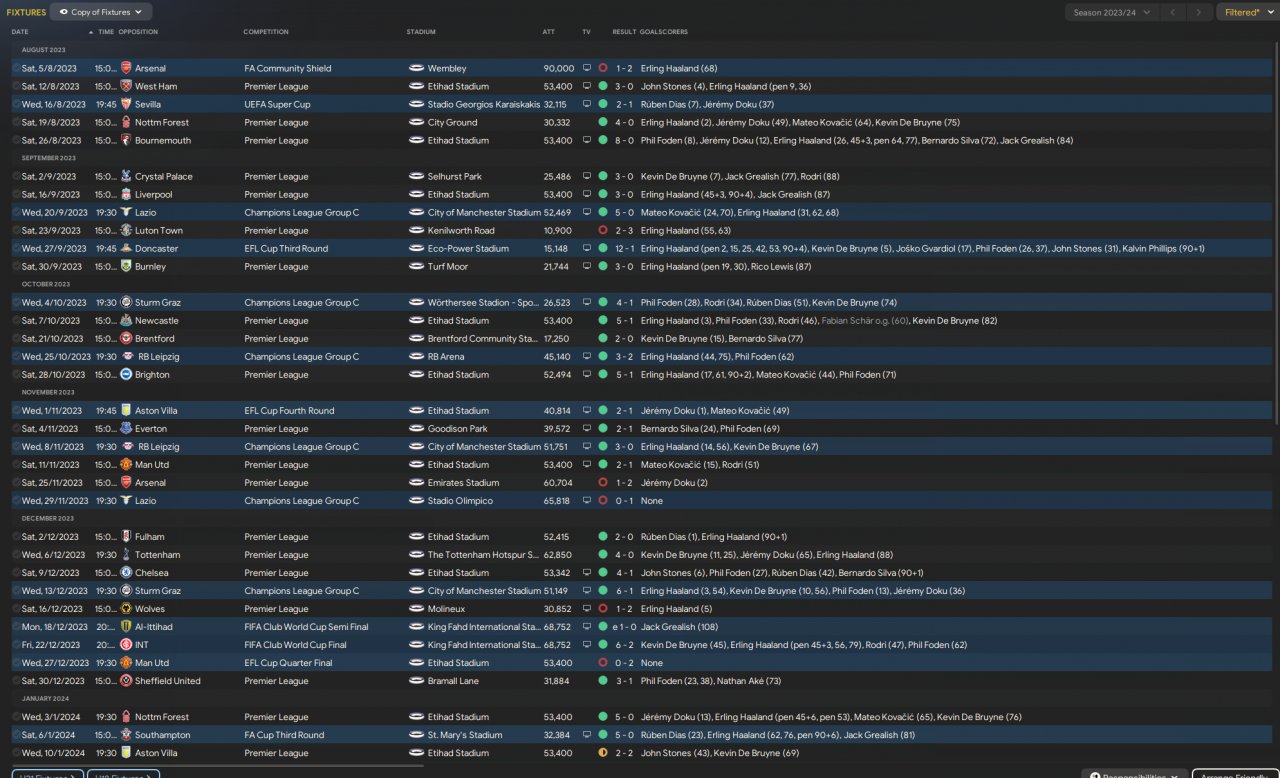Click the Al-Ittihad club badge
Image resolution: width=1280 pixels, height=778 pixels.
(x=126, y=626)
